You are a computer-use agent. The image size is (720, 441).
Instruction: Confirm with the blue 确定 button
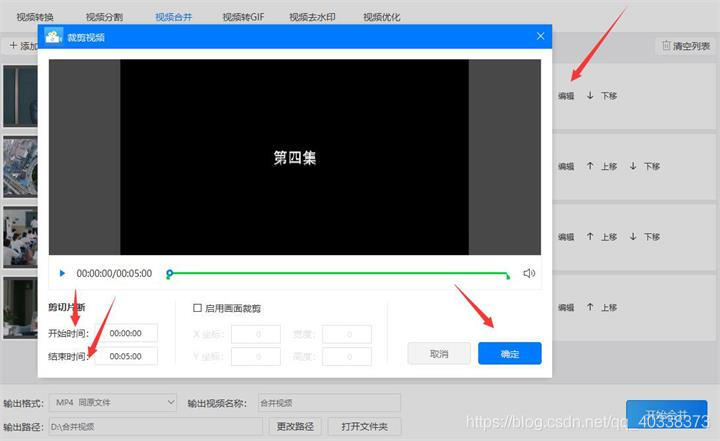click(510, 354)
